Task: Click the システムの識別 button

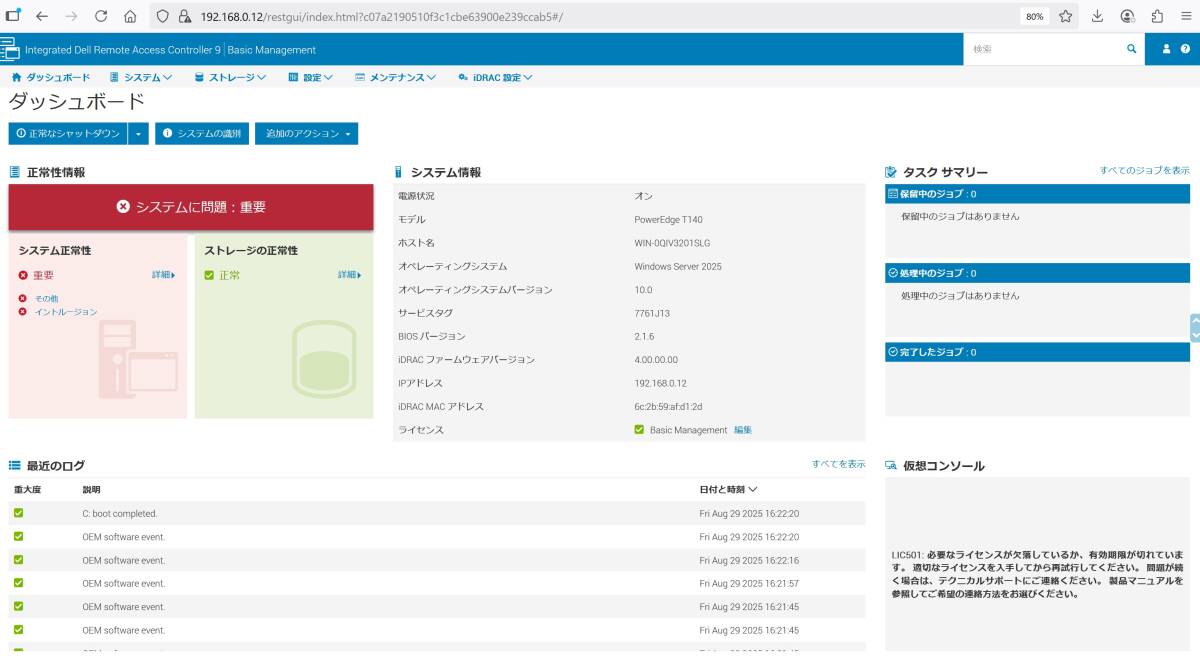Action: tap(201, 133)
